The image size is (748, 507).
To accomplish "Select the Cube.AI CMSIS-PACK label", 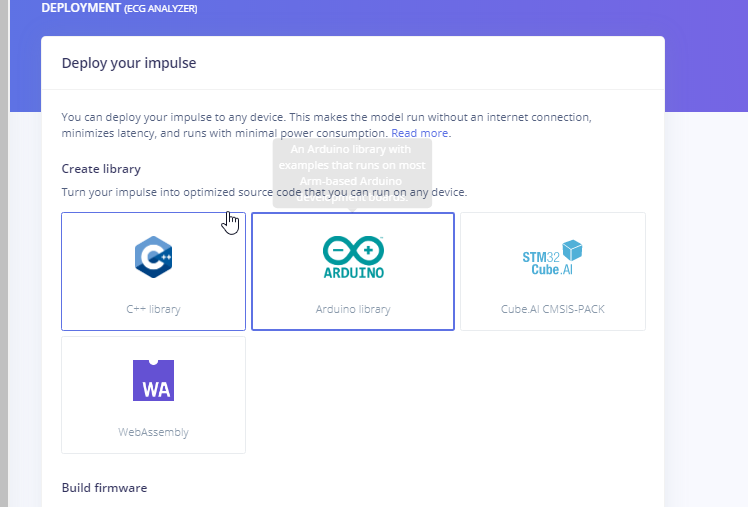I will coord(552,309).
